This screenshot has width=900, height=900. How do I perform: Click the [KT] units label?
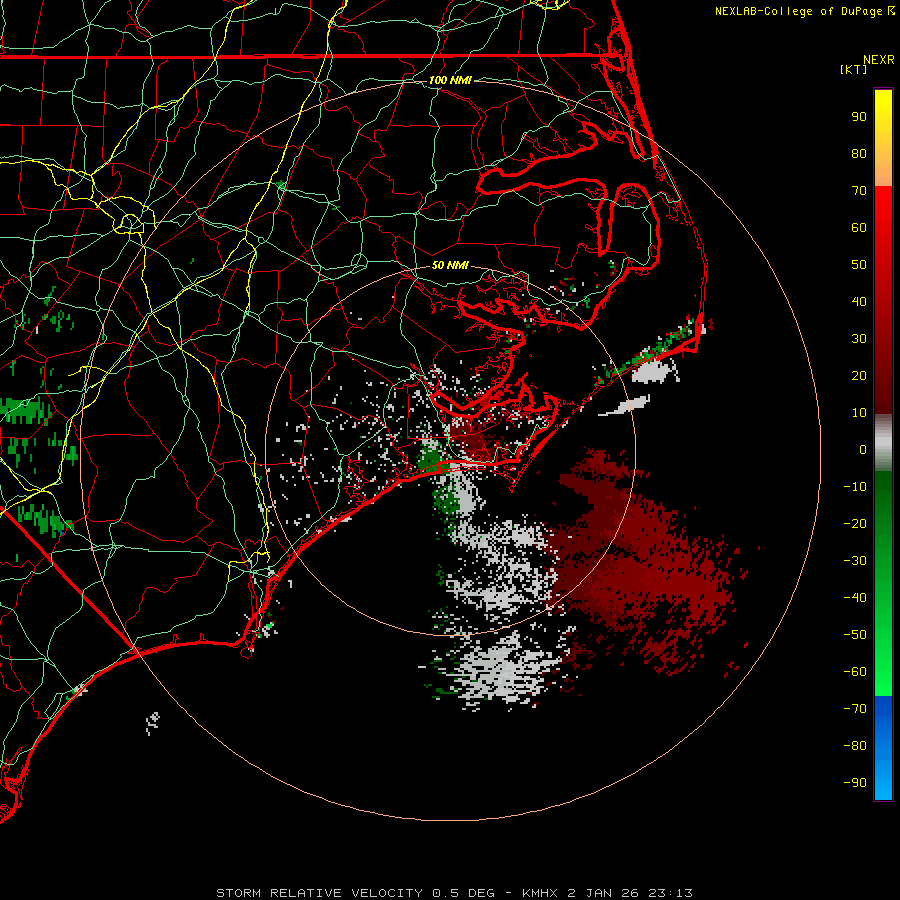tap(853, 69)
